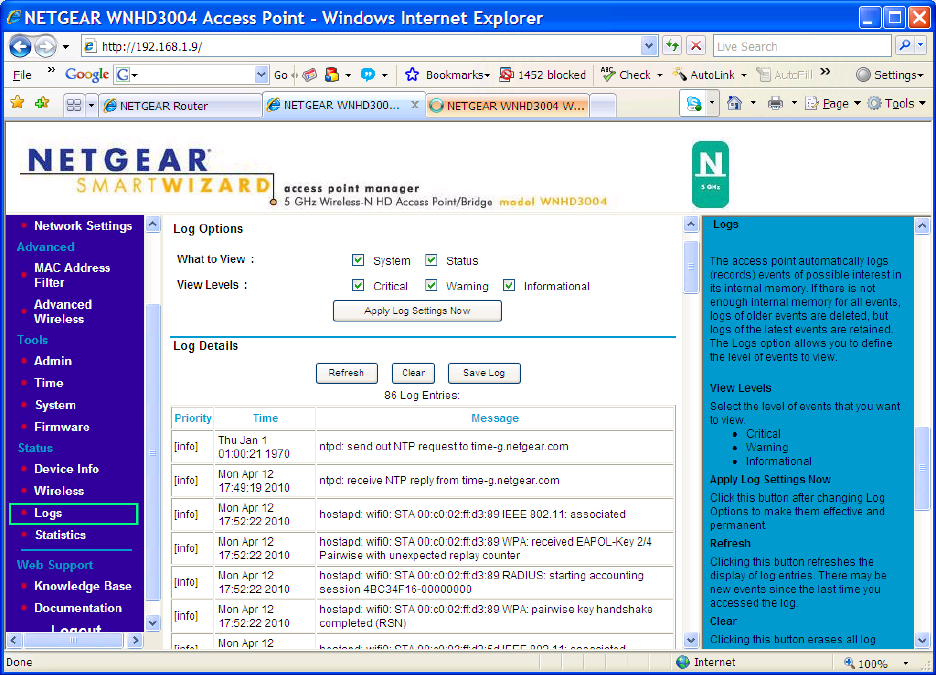936x675 pixels.
Task: Click the Live Search magnifier icon
Action: click(x=904, y=45)
